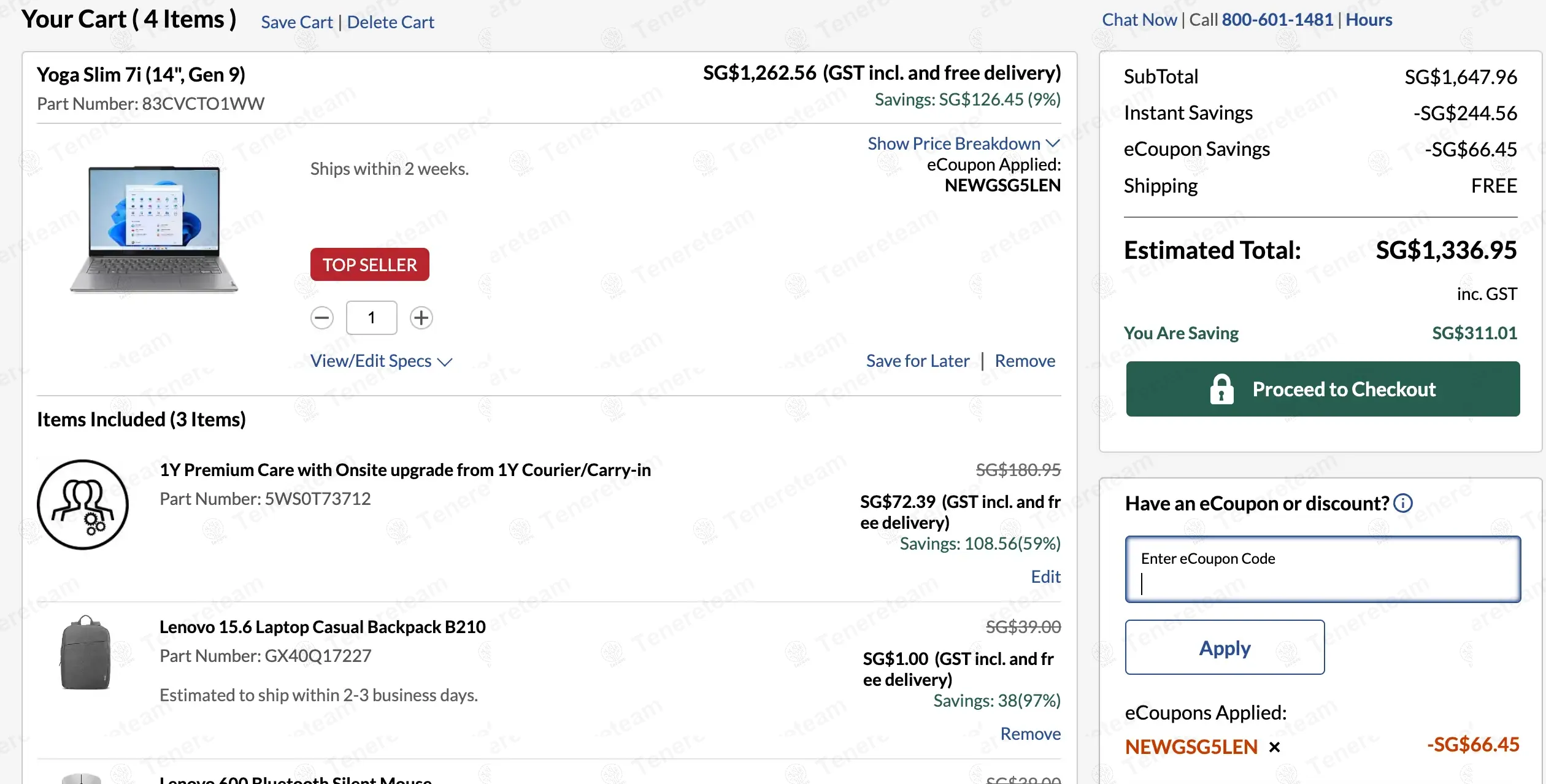Click the Items Included (3 Items) heading

click(141, 420)
